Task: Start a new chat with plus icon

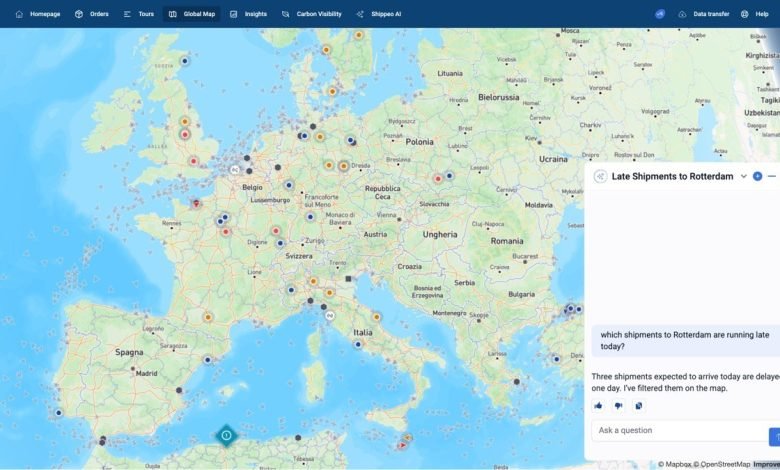Action: click(757, 176)
